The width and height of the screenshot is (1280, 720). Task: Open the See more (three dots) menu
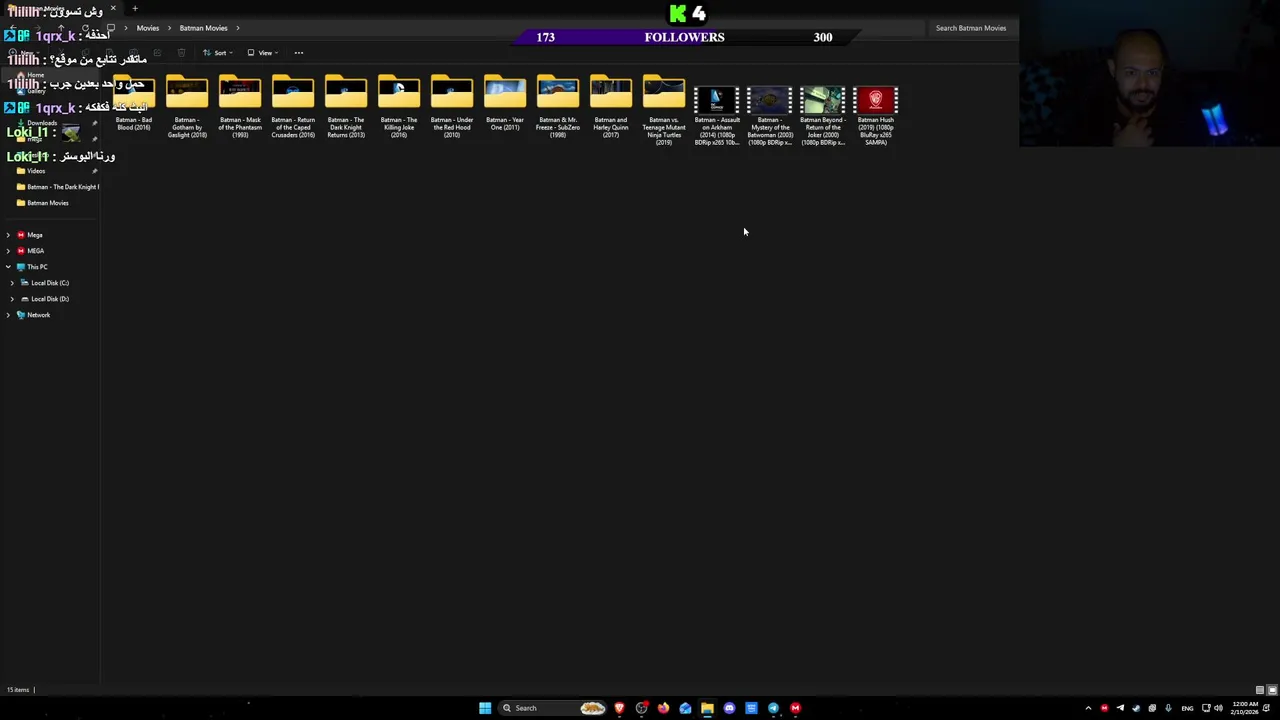pos(298,53)
